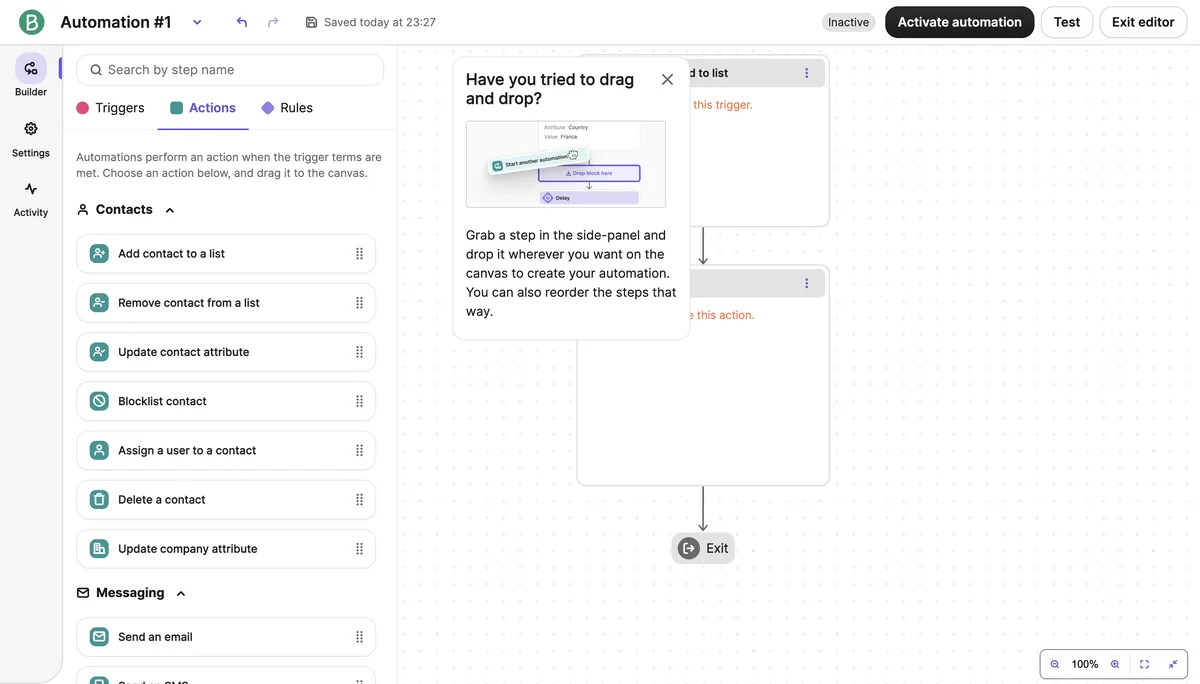Click the Exit node on canvas

click(x=703, y=548)
